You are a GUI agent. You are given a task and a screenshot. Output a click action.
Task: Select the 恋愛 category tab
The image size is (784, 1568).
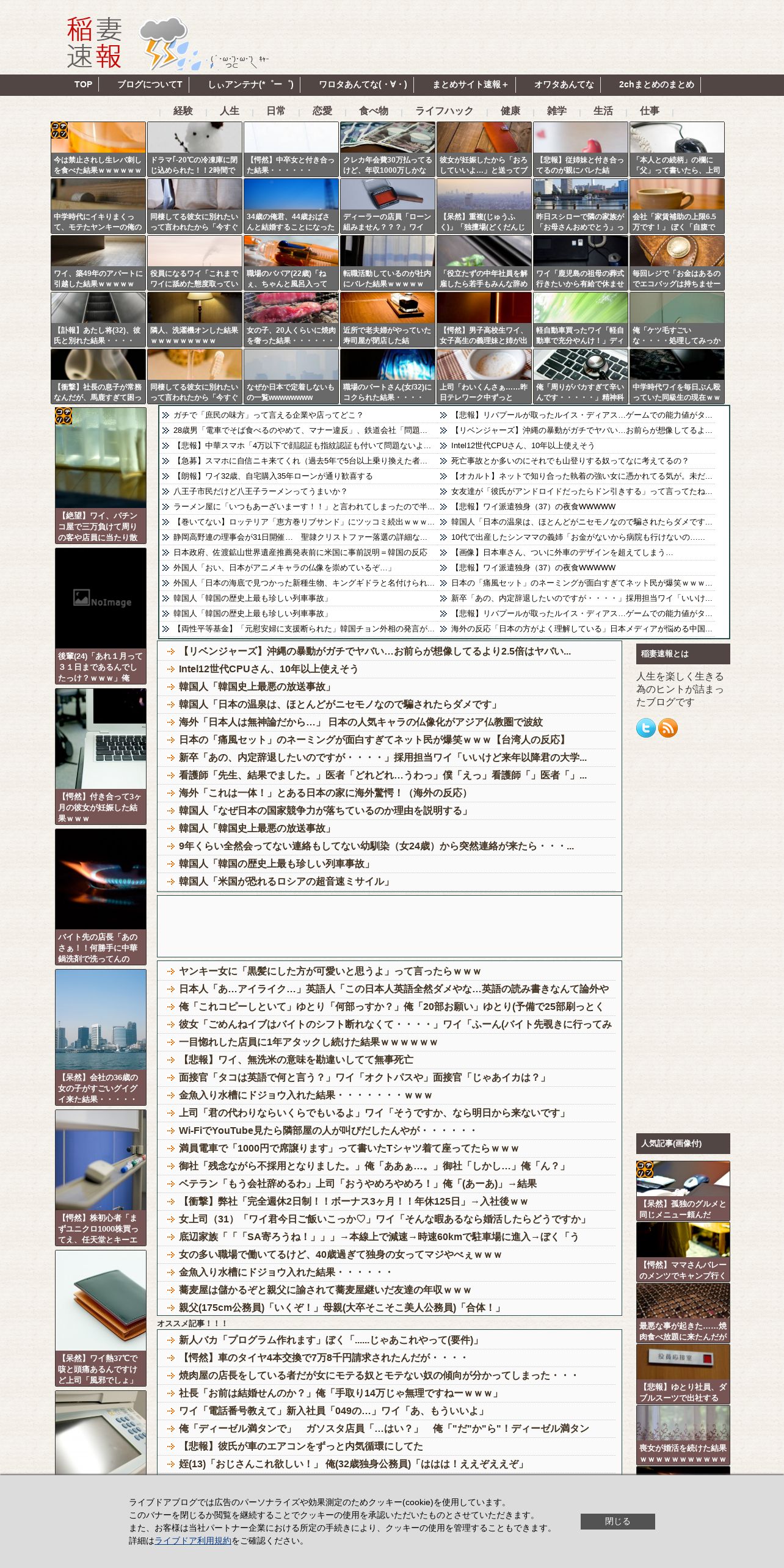tap(322, 111)
